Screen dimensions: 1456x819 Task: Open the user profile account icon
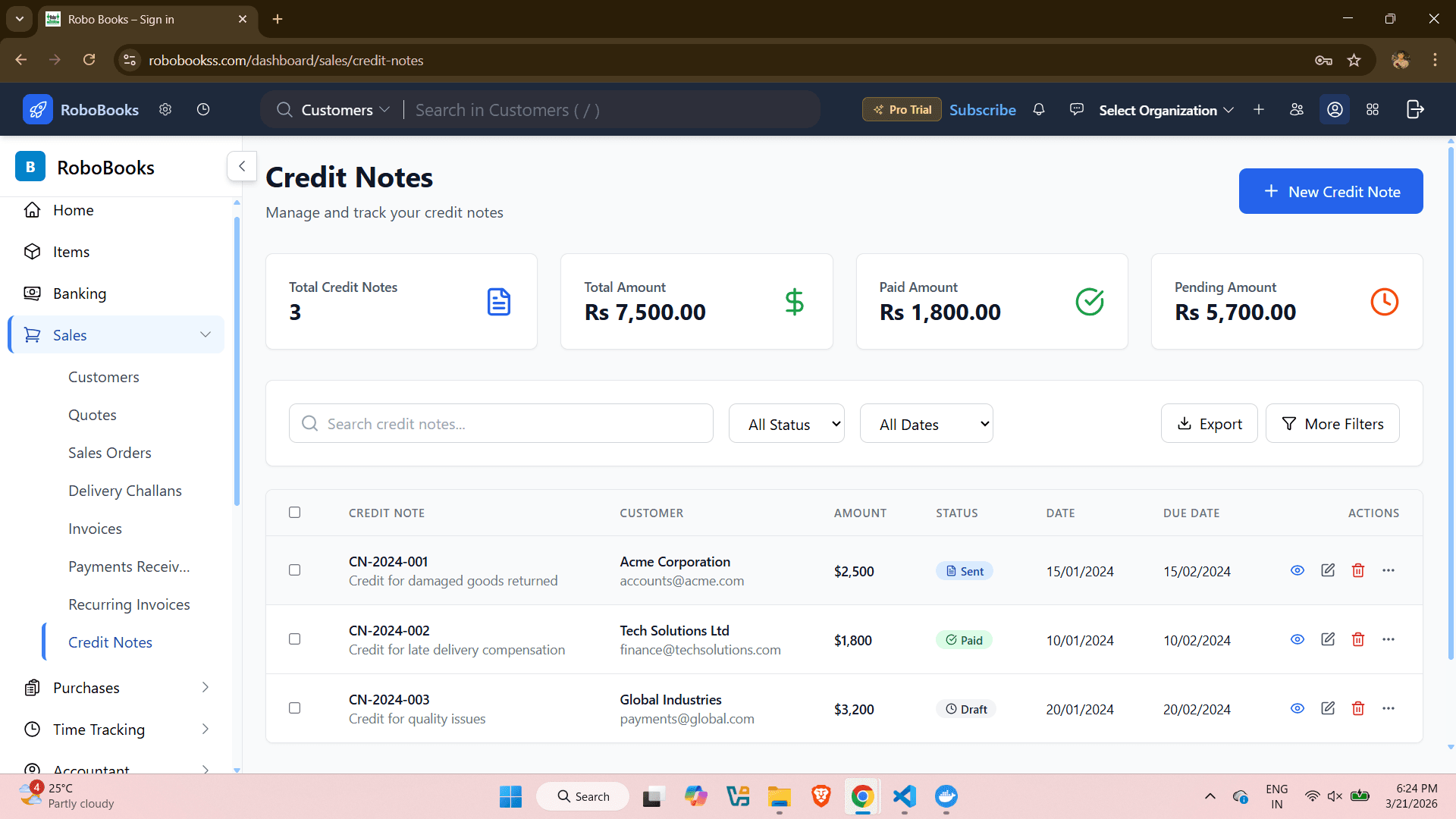pos(1335,109)
